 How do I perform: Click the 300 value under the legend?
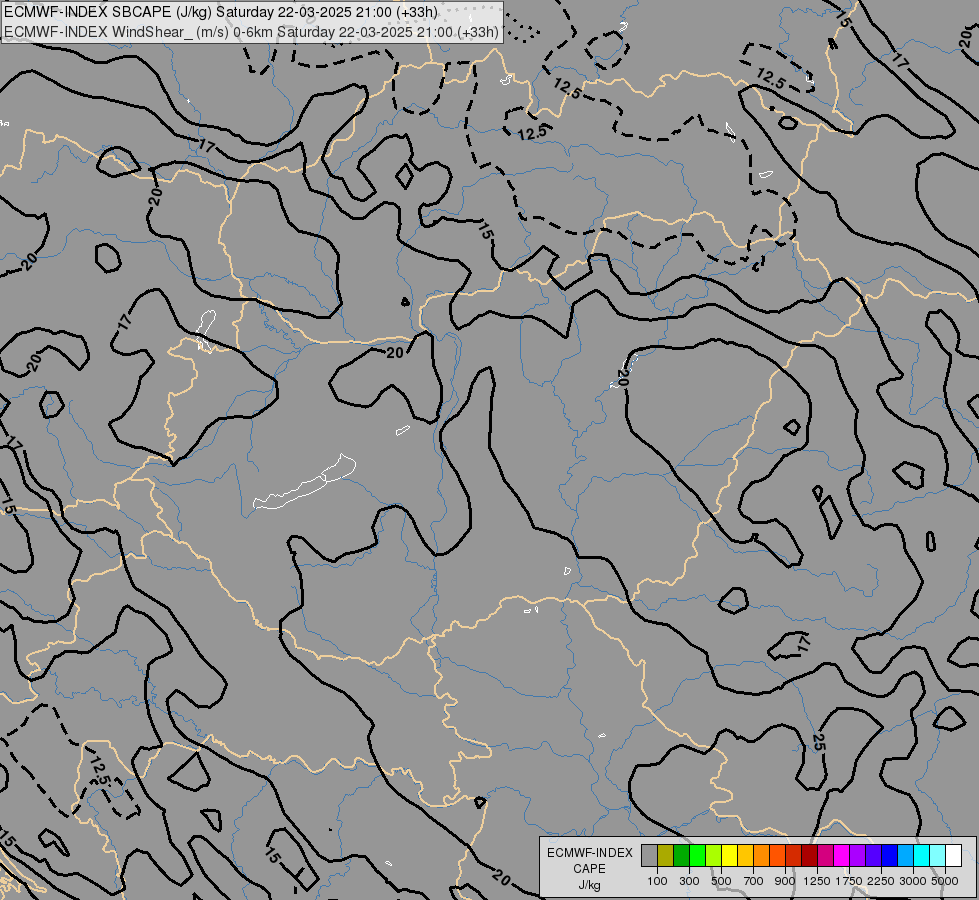click(689, 881)
